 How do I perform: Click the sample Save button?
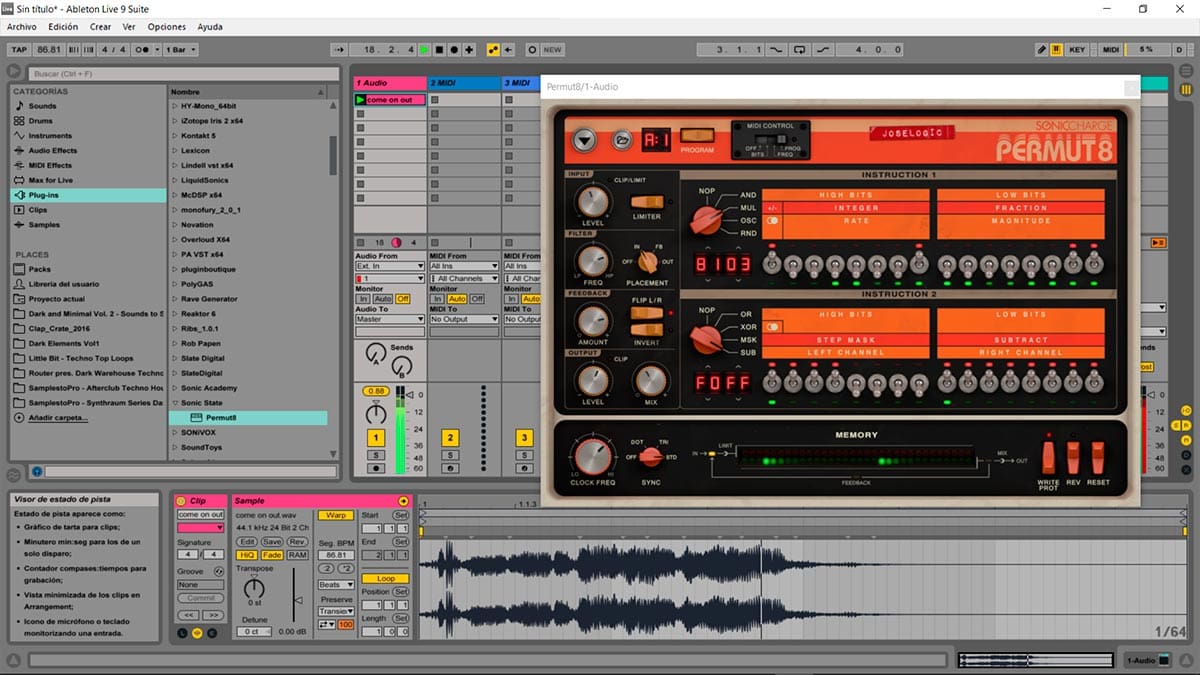point(272,541)
